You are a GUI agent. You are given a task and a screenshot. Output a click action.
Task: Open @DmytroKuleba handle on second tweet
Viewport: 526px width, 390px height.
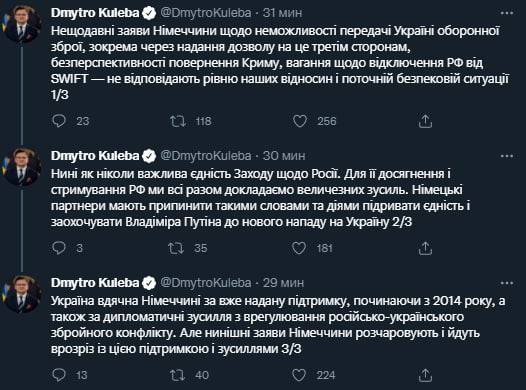206,156
